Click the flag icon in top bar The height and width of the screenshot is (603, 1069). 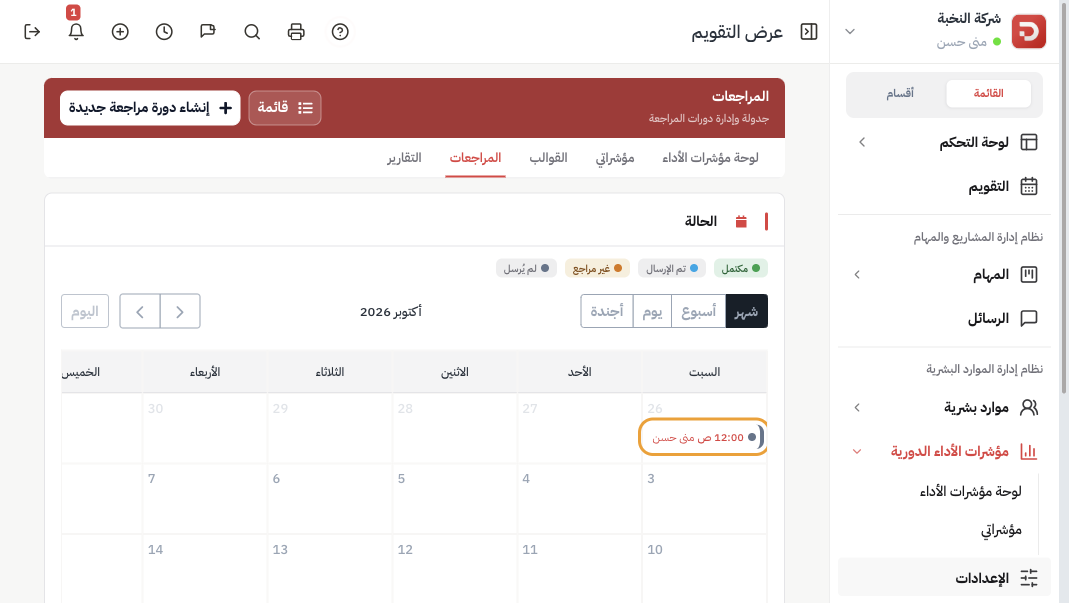point(208,31)
